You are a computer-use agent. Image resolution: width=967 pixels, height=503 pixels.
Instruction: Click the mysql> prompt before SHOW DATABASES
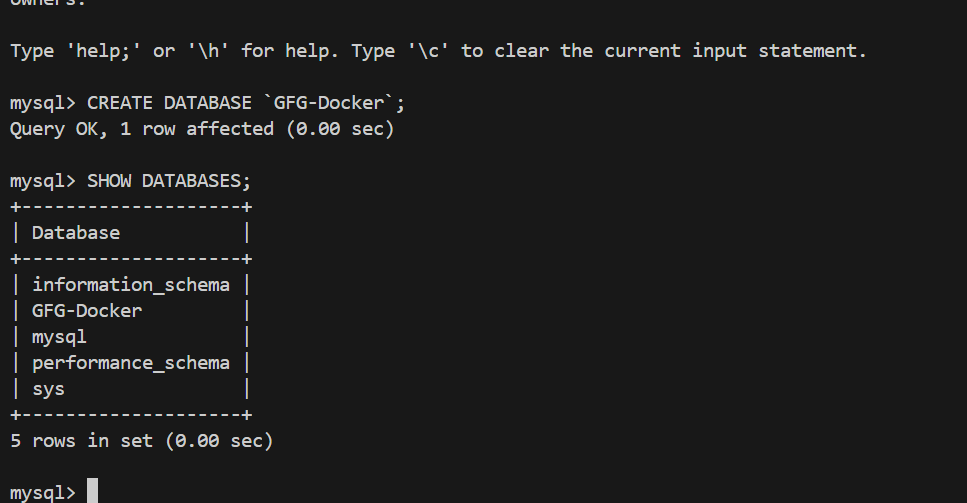[42, 181]
